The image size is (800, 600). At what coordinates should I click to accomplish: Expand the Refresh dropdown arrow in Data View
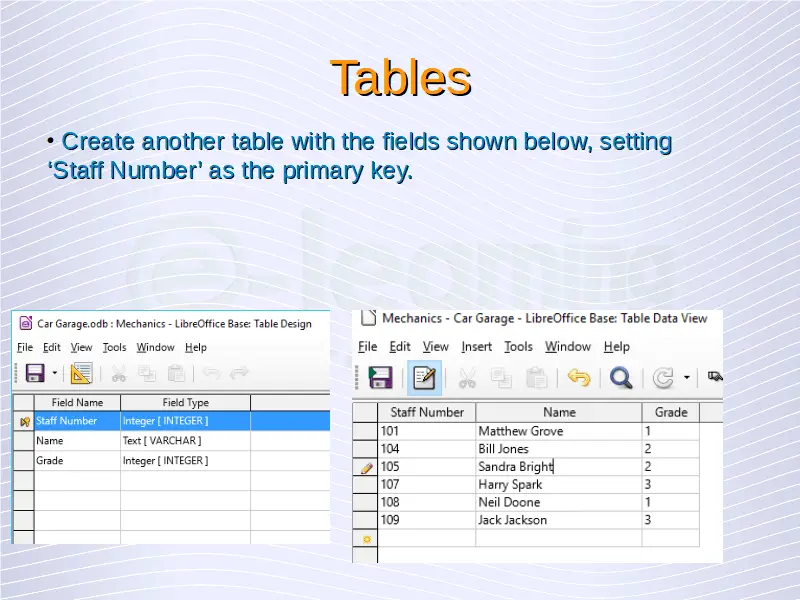click(687, 378)
